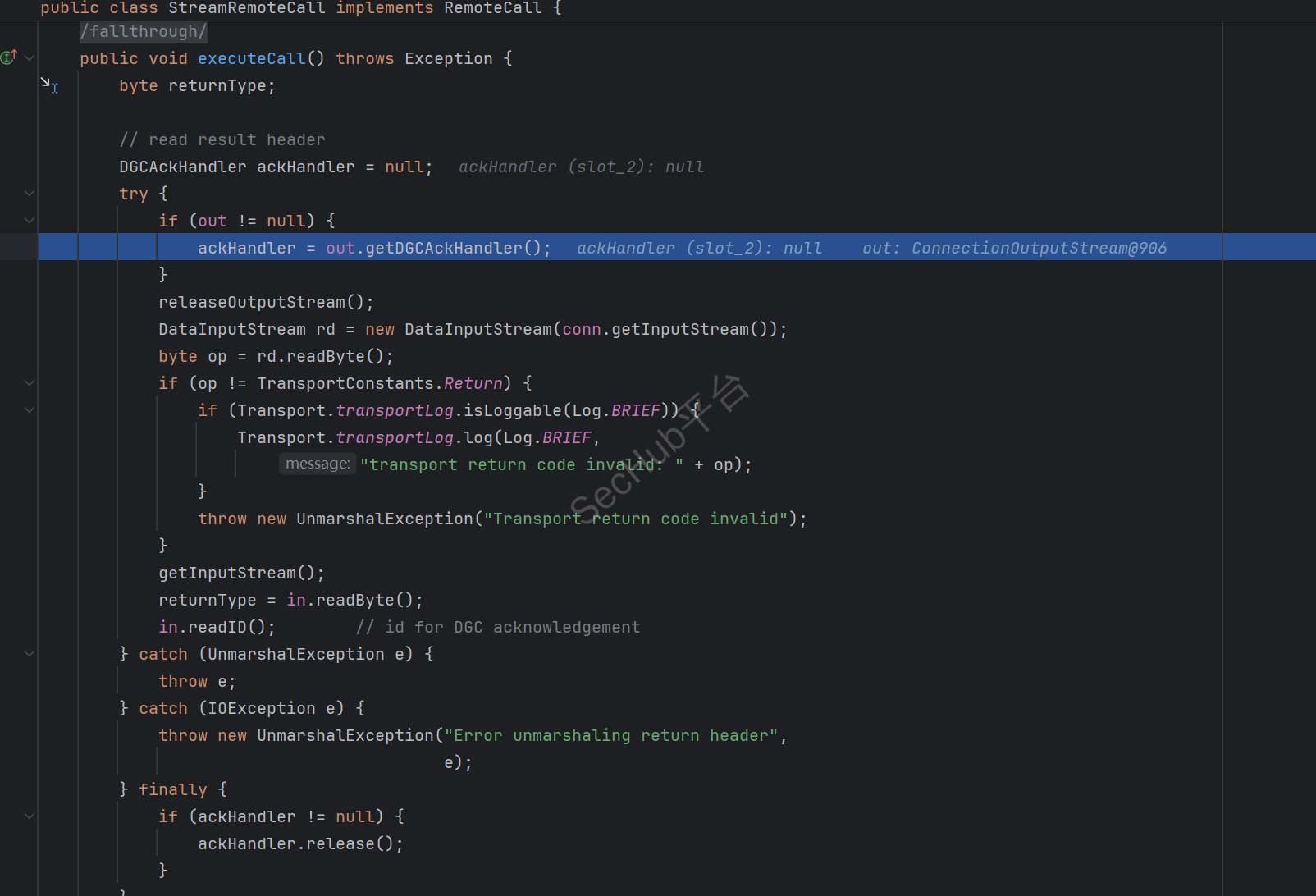The image size is (1316, 896).
Task: Collapse the try block fold chevron
Action: click(x=30, y=194)
